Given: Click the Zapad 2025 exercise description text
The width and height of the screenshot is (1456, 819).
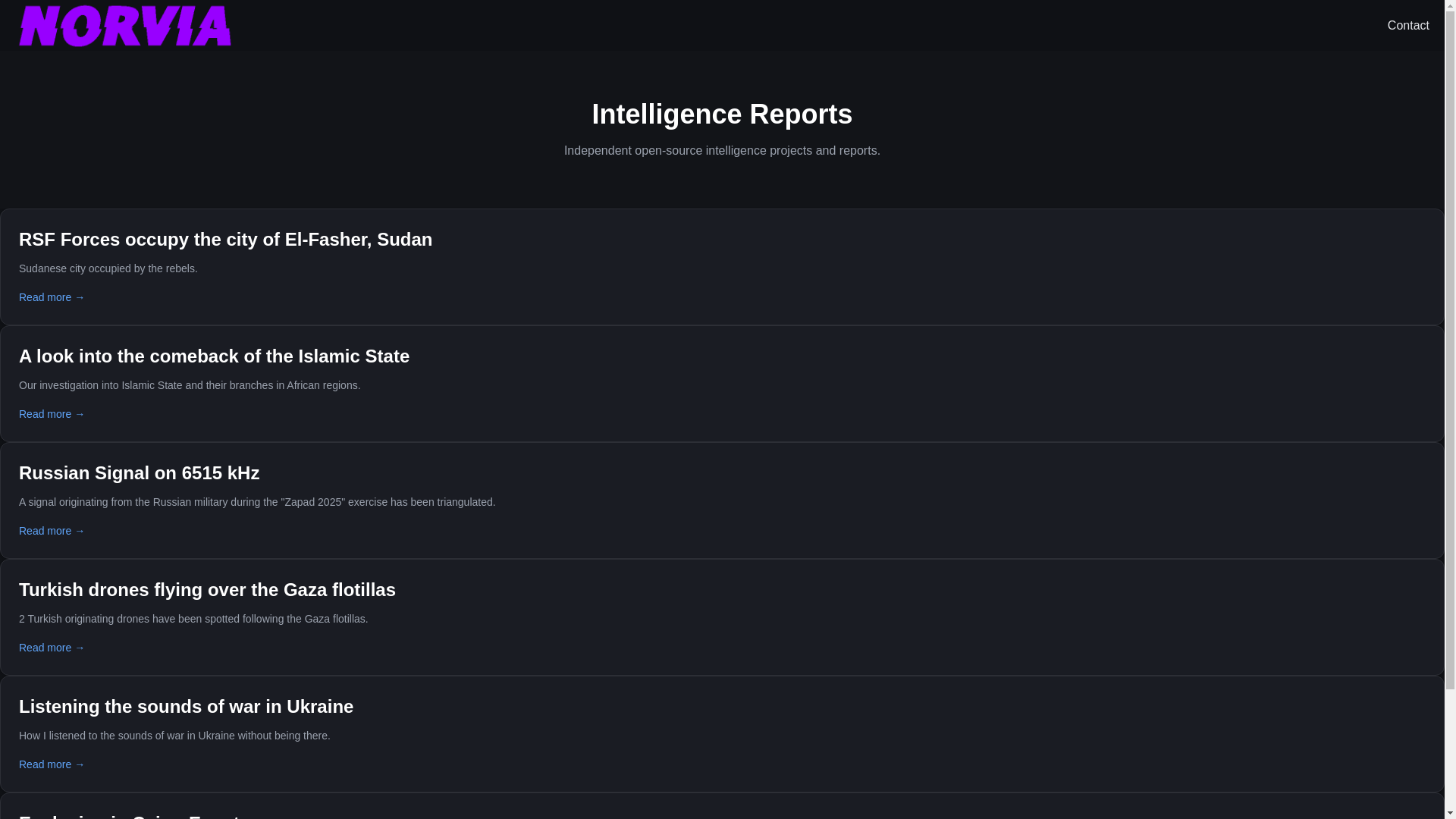Looking at the screenshot, I should [x=256, y=502].
